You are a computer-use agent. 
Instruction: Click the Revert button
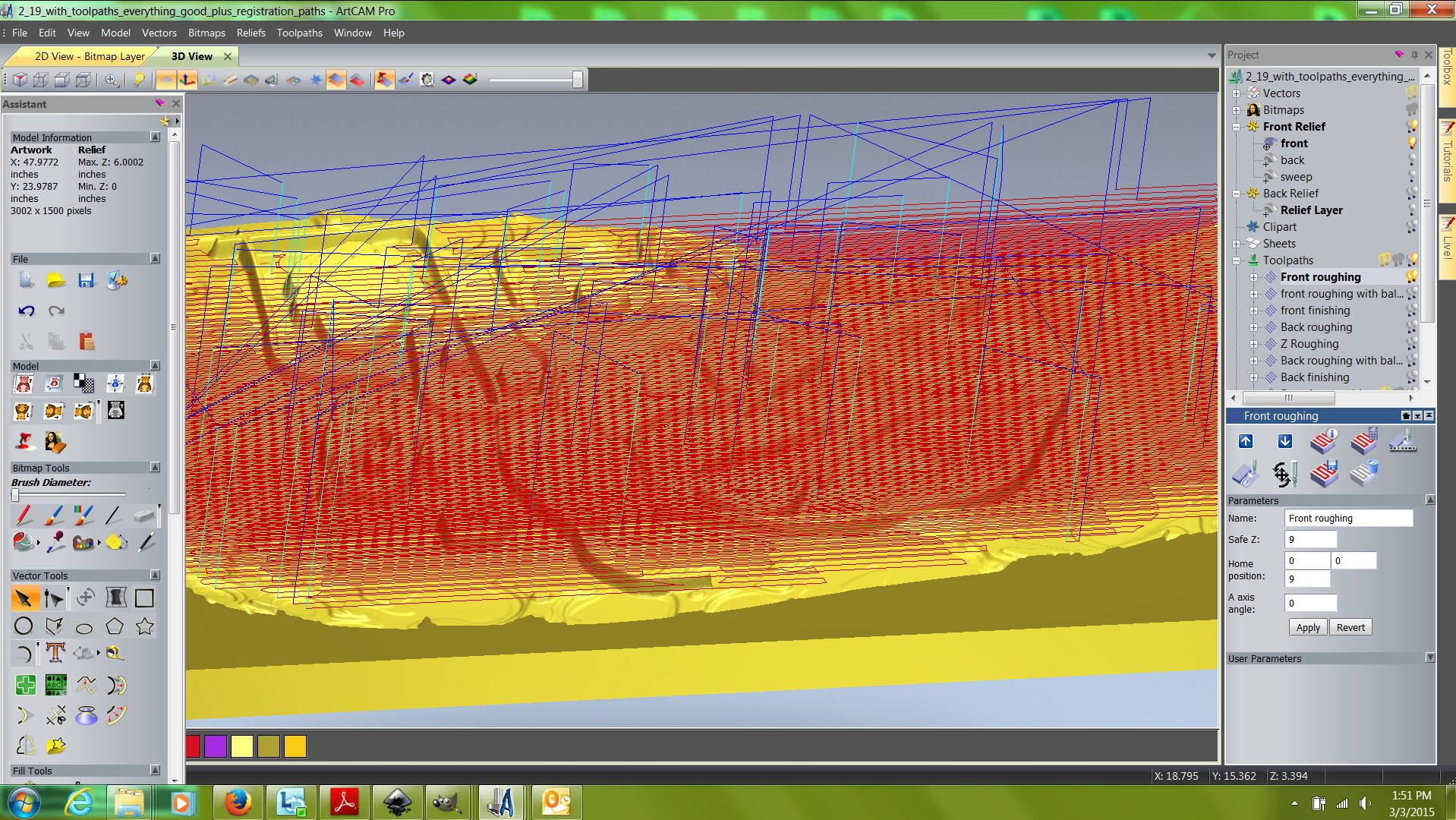click(x=1350, y=627)
